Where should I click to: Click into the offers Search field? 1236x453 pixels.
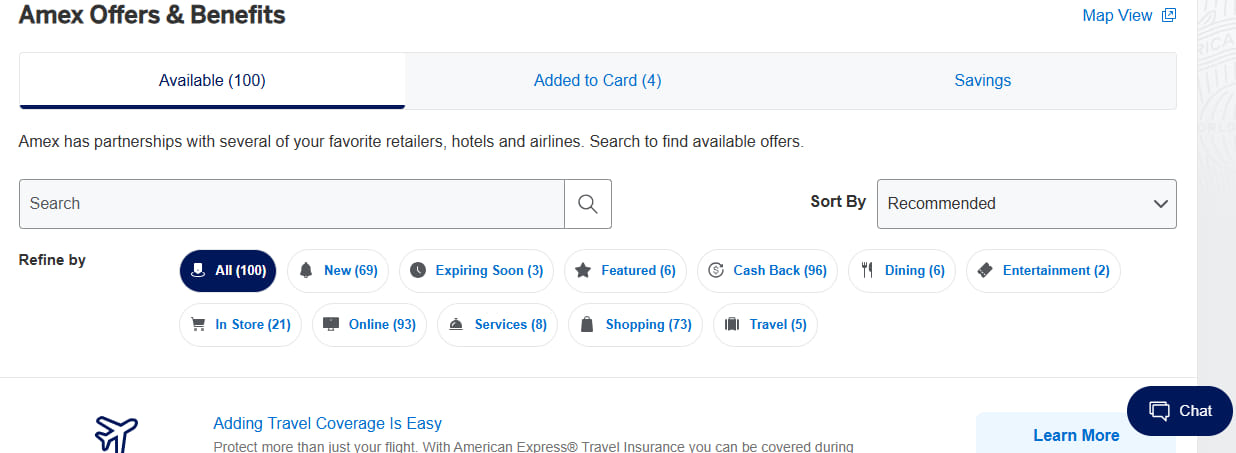coord(291,204)
